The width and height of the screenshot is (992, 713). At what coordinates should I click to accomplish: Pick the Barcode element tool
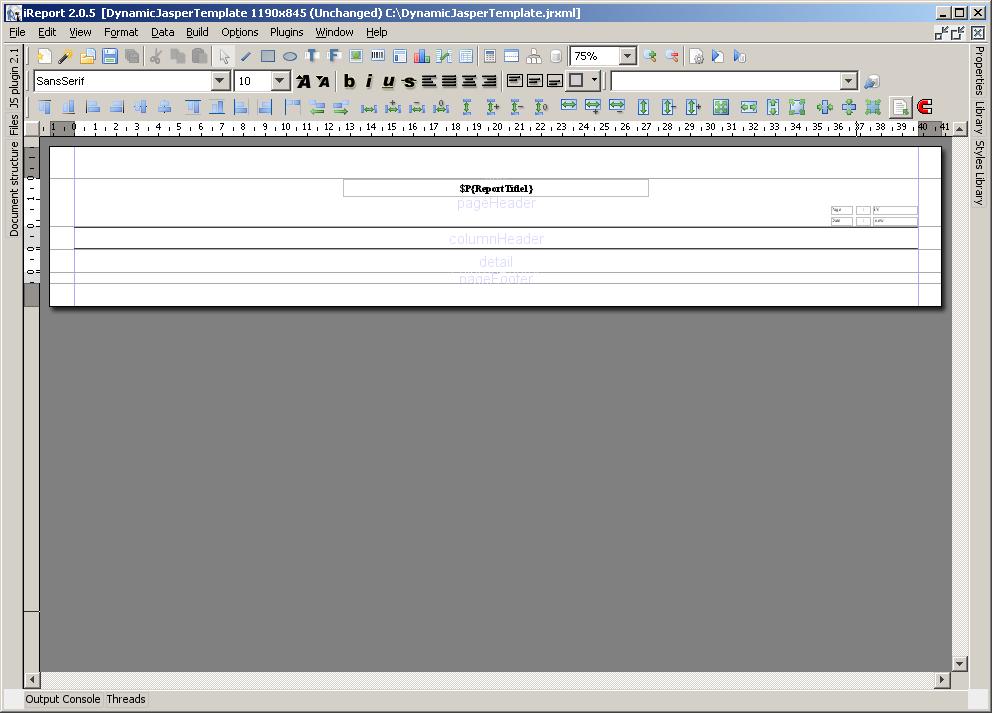pyautogui.click(x=377, y=55)
